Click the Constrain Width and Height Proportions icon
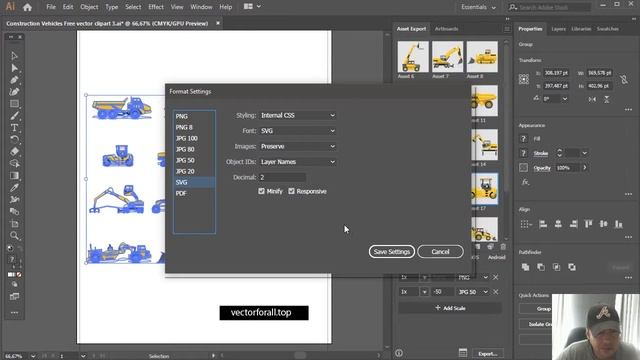 click(x=624, y=79)
